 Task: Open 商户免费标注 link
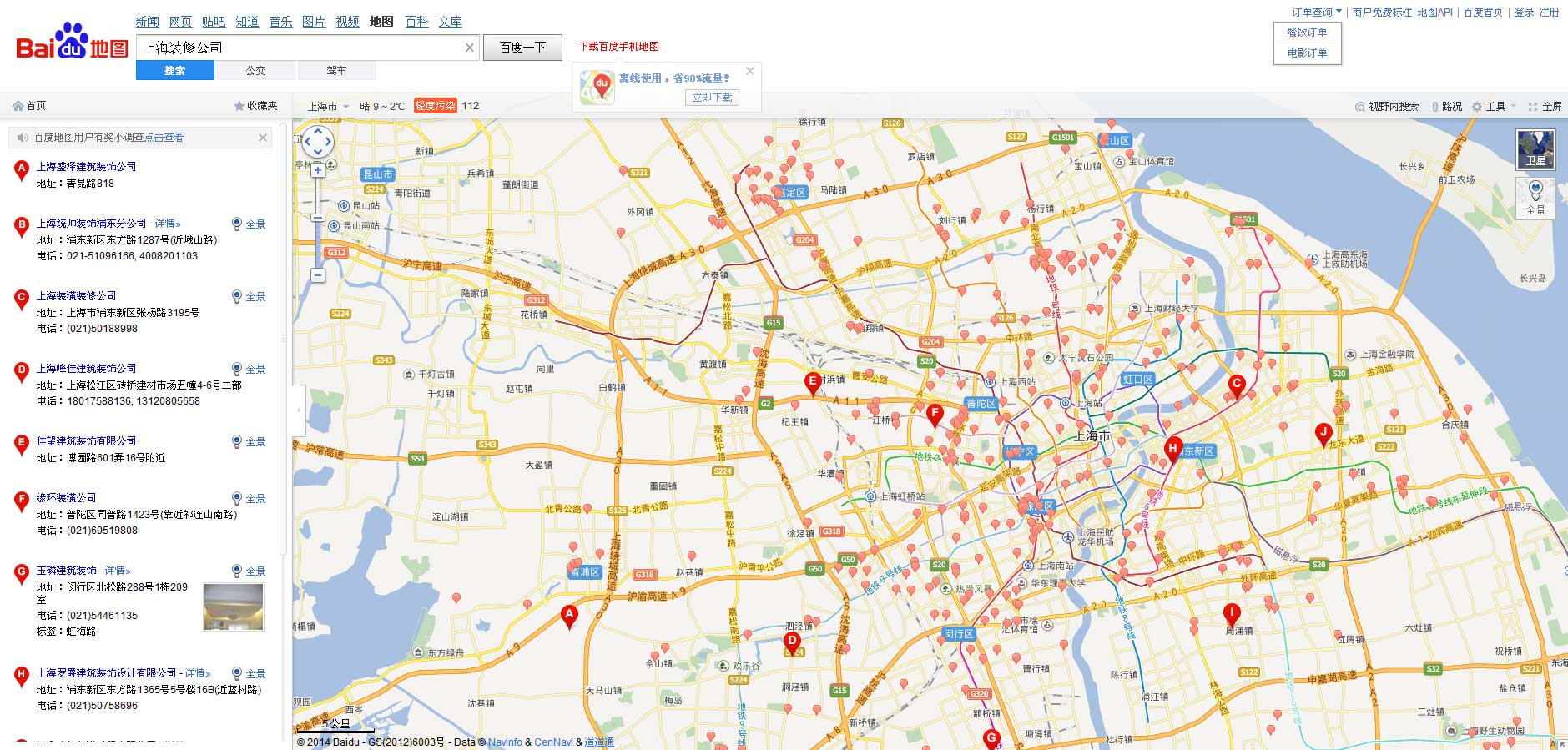[1382, 13]
